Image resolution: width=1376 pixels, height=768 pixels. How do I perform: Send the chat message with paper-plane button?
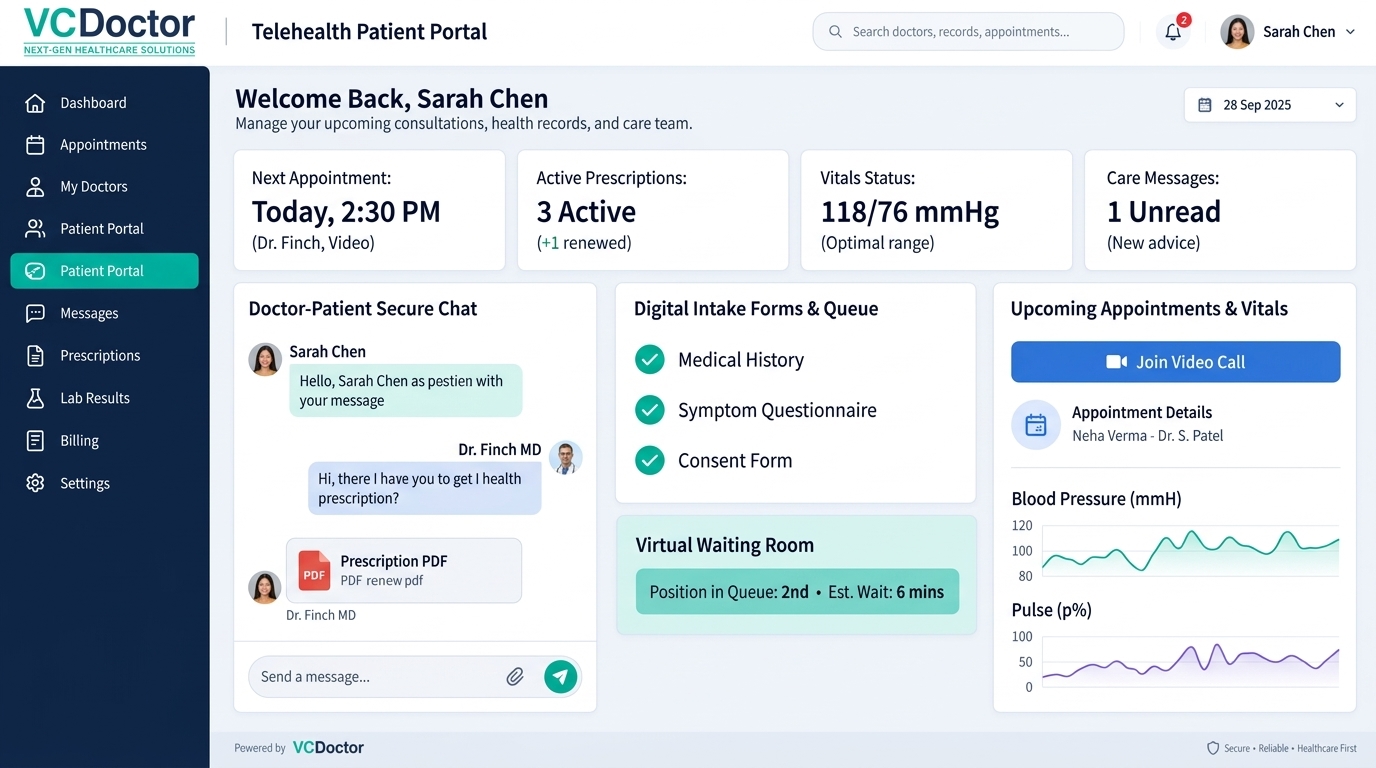tap(561, 677)
